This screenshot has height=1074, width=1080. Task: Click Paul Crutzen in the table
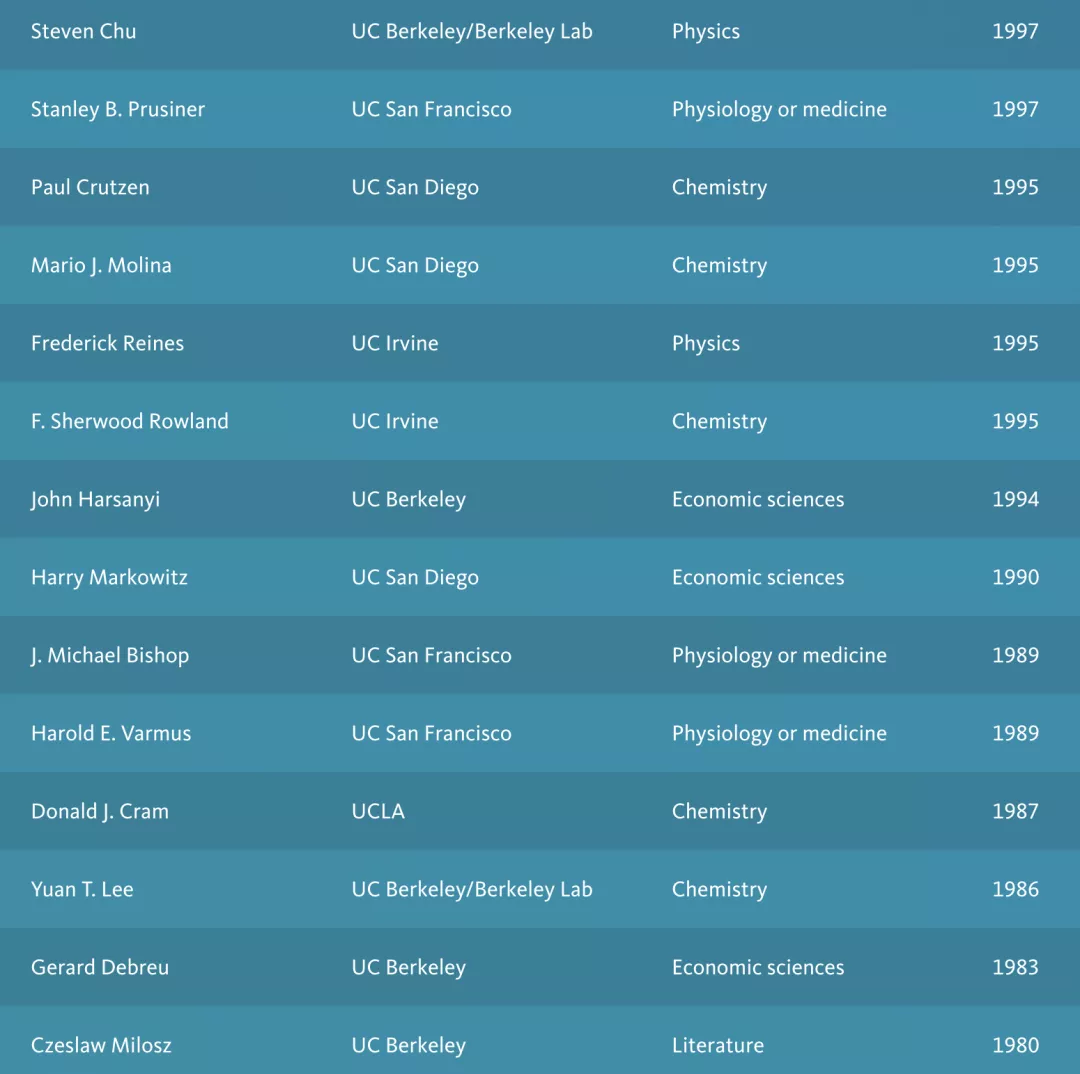(x=90, y=187)
